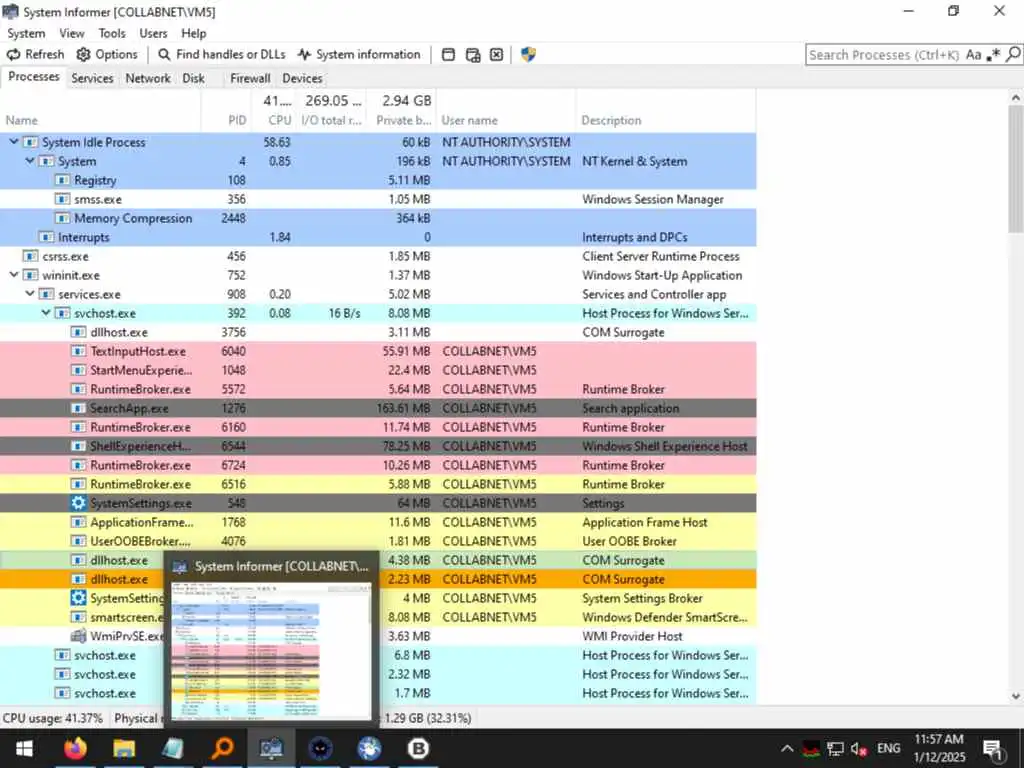Click Find handles or DLLs
The width and height of the screenshot is (1024, 768).
[221, 55]
